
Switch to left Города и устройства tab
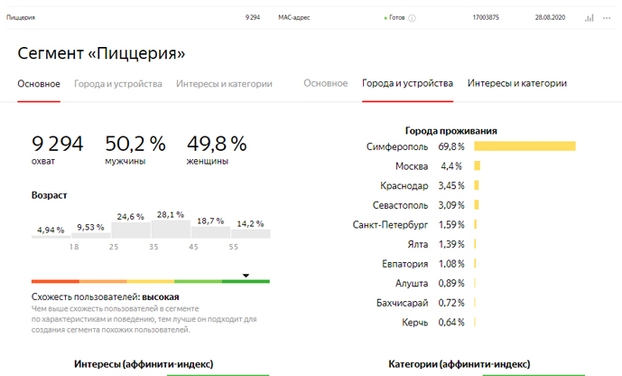click(118, 84)
